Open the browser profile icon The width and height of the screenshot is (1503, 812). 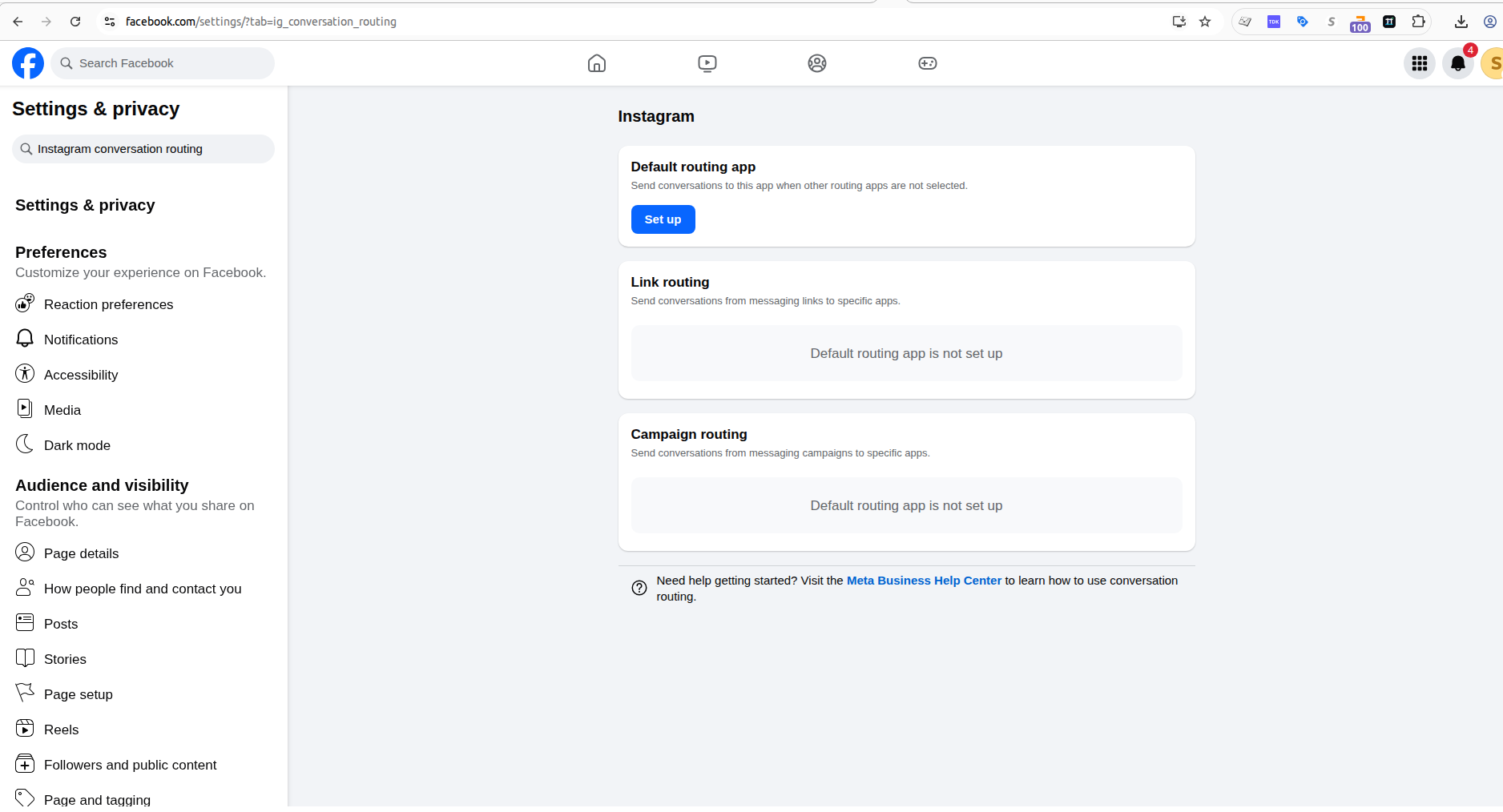[1490, 22]
